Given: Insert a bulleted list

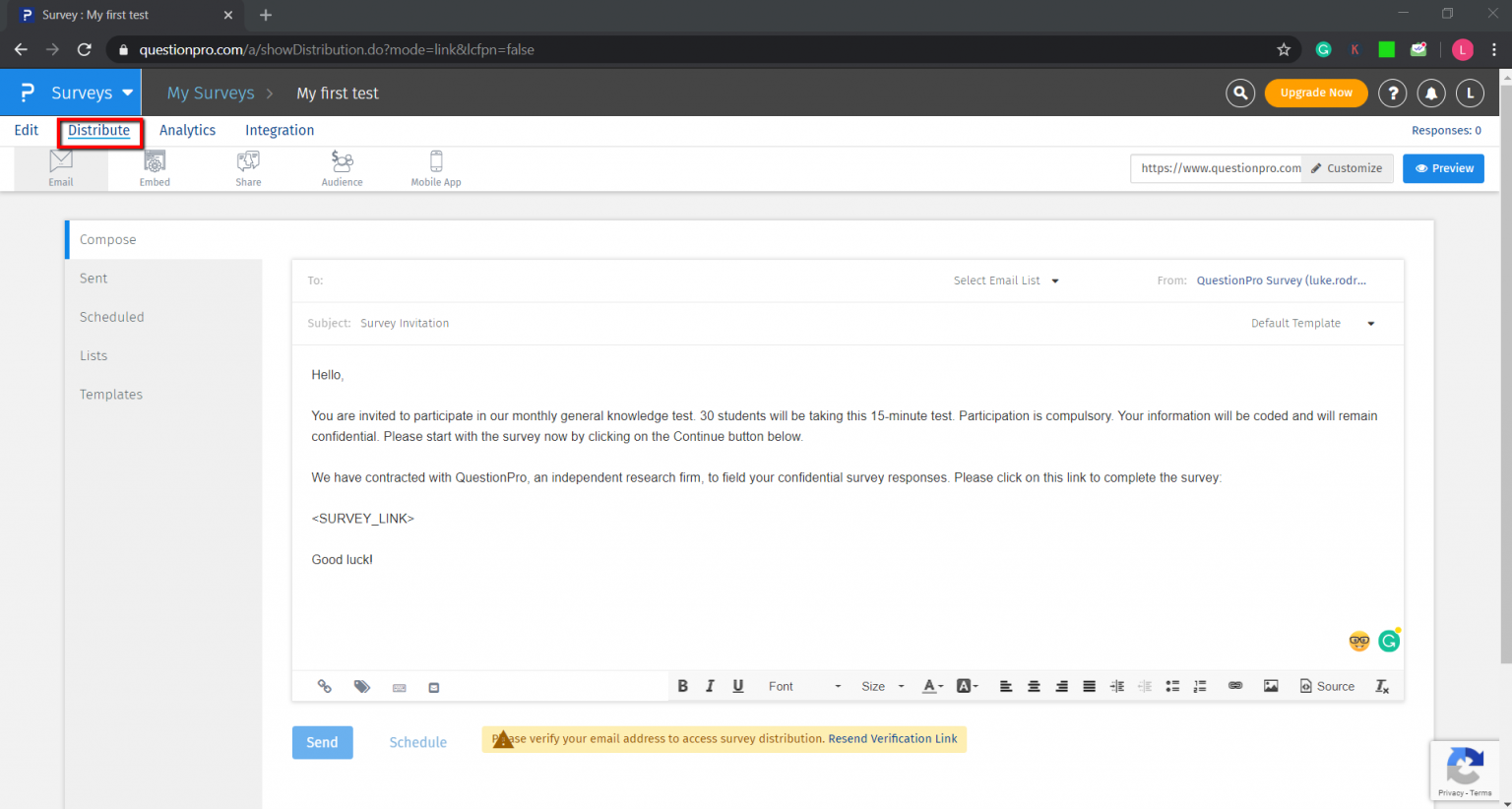Looking at the screenshot, I should 1172,686.
